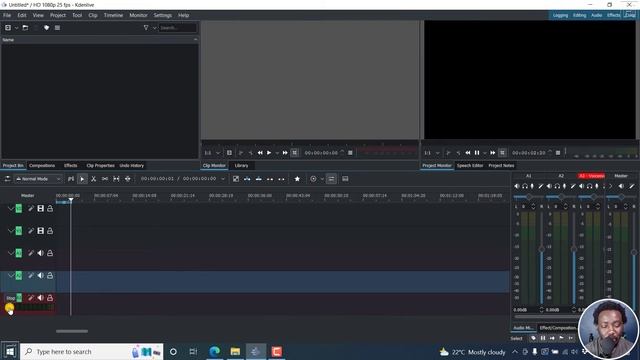
Task: Click the extract timeline zone icon
Action: [270, 179]
